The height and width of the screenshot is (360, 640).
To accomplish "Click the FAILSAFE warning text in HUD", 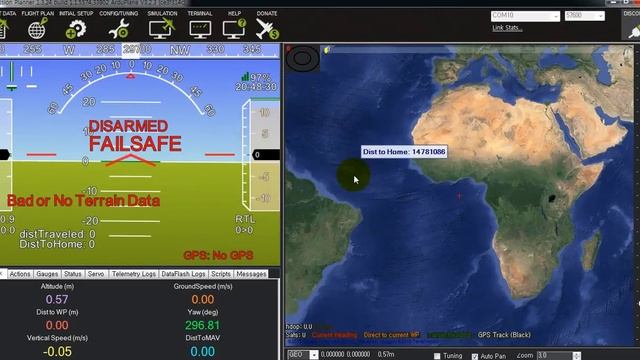I will (135, 144).
